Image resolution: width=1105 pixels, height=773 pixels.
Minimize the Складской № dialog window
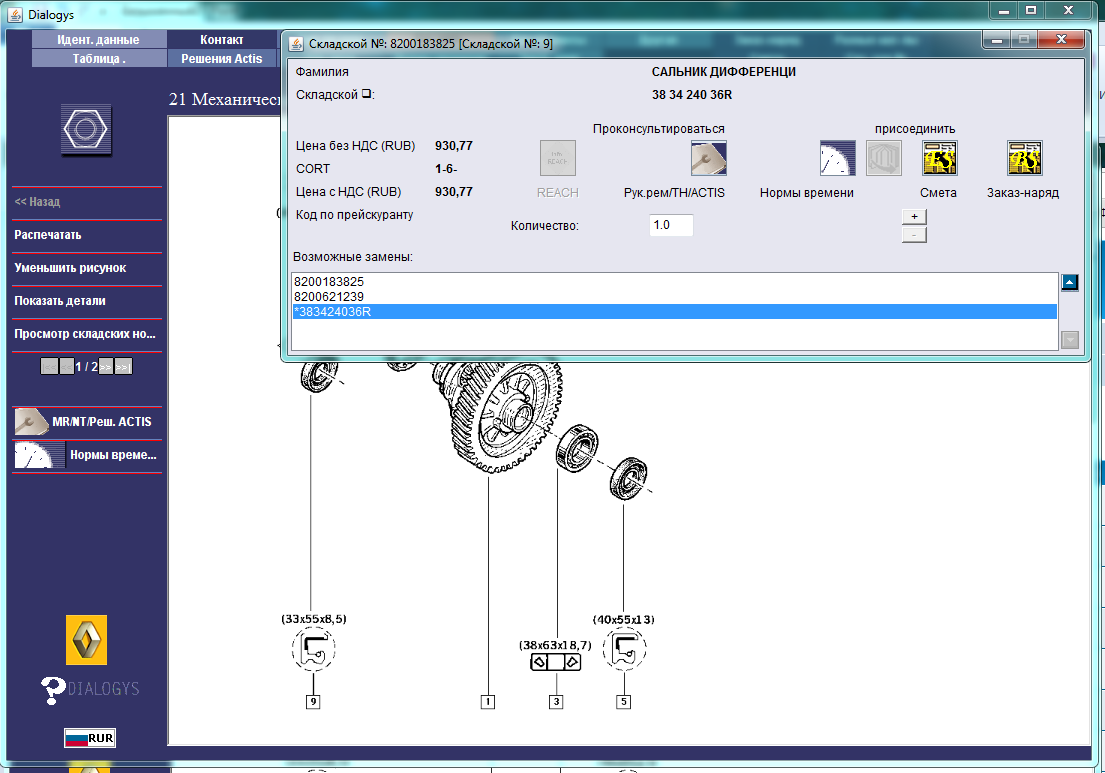pos(996,40)
